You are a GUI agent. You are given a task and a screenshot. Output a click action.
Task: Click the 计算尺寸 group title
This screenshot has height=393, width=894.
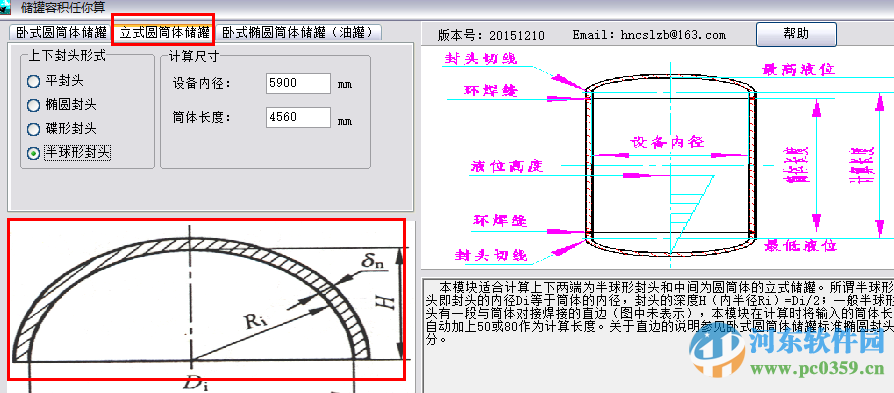tap(194, 55)
